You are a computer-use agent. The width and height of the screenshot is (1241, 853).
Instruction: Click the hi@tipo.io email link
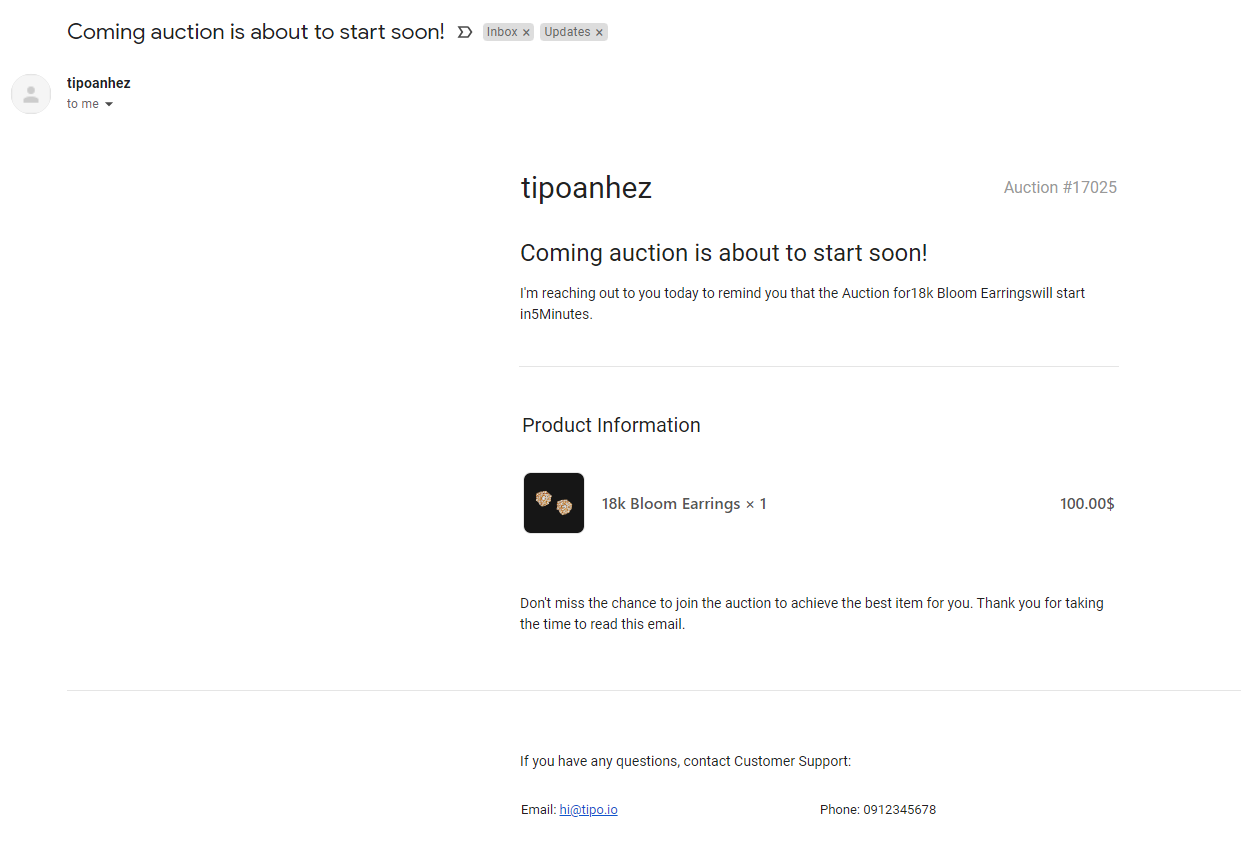tap(588, 810)
